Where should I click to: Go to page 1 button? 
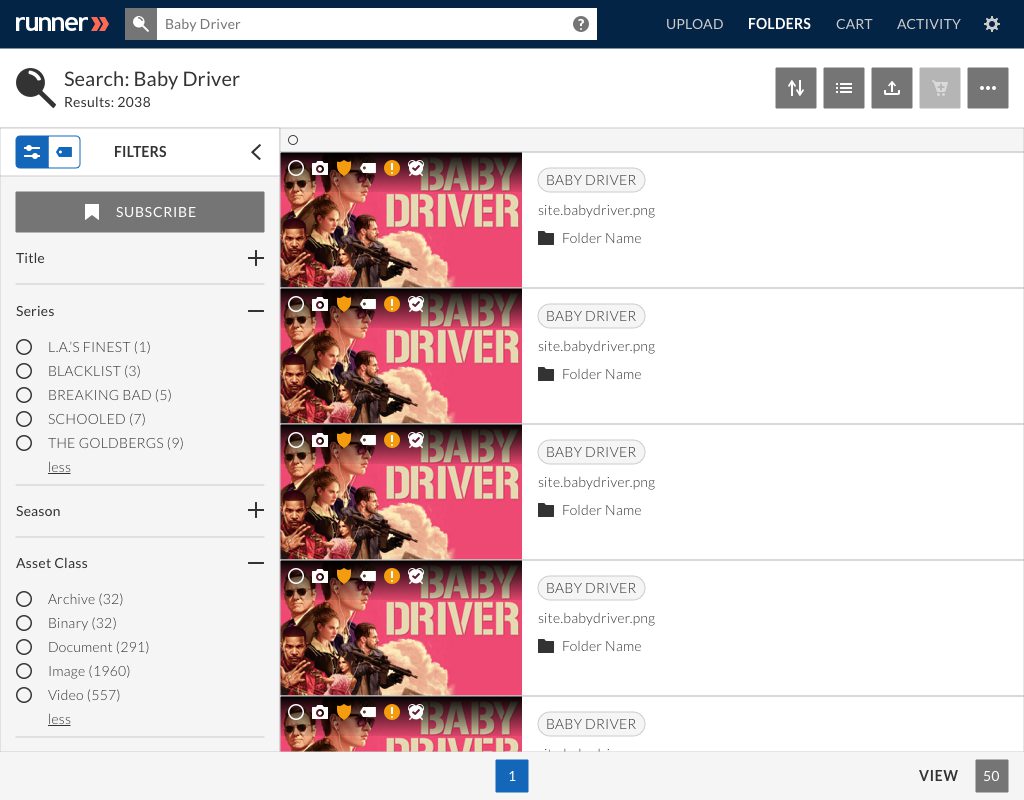512,776
